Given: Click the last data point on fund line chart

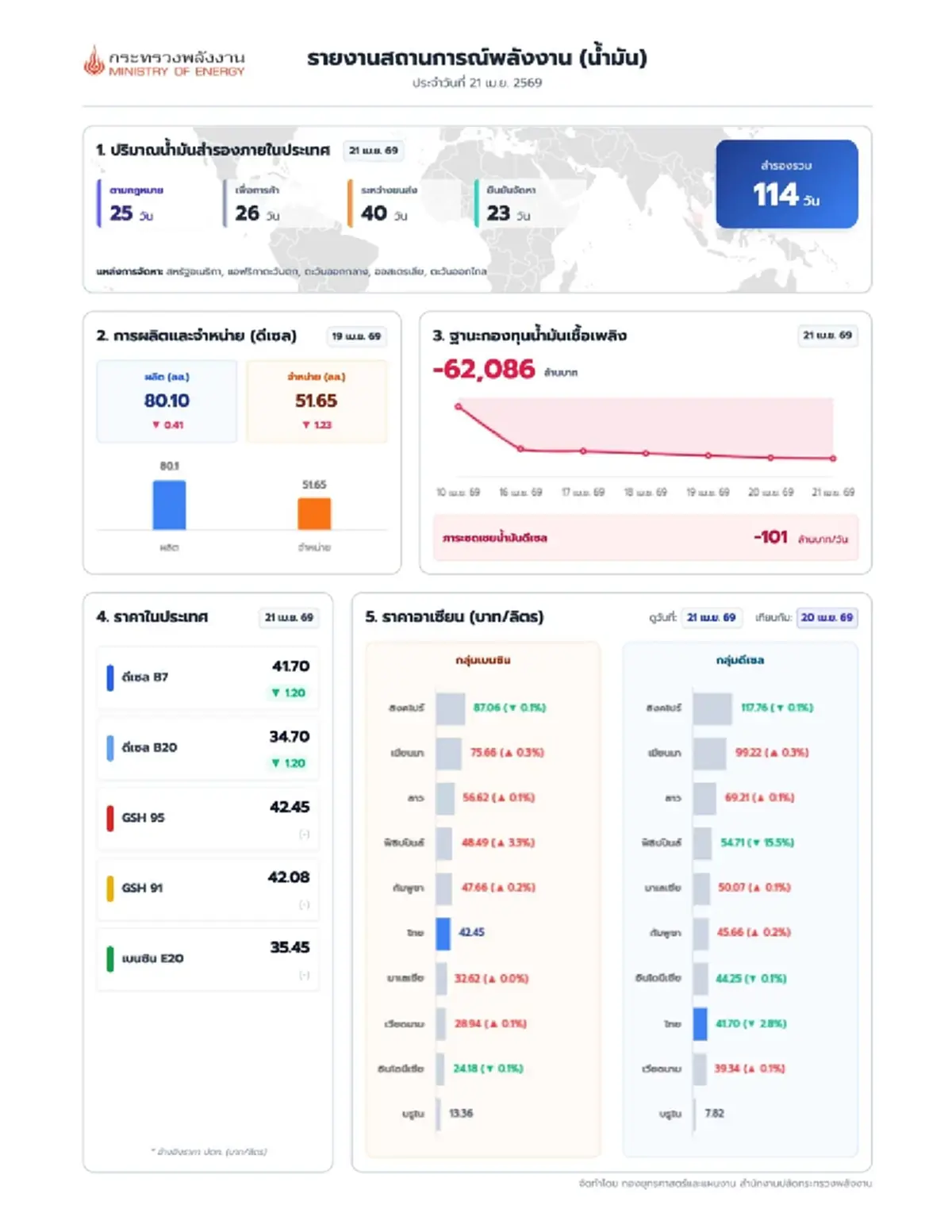Looking at the screenshot, I should (833, 458).
